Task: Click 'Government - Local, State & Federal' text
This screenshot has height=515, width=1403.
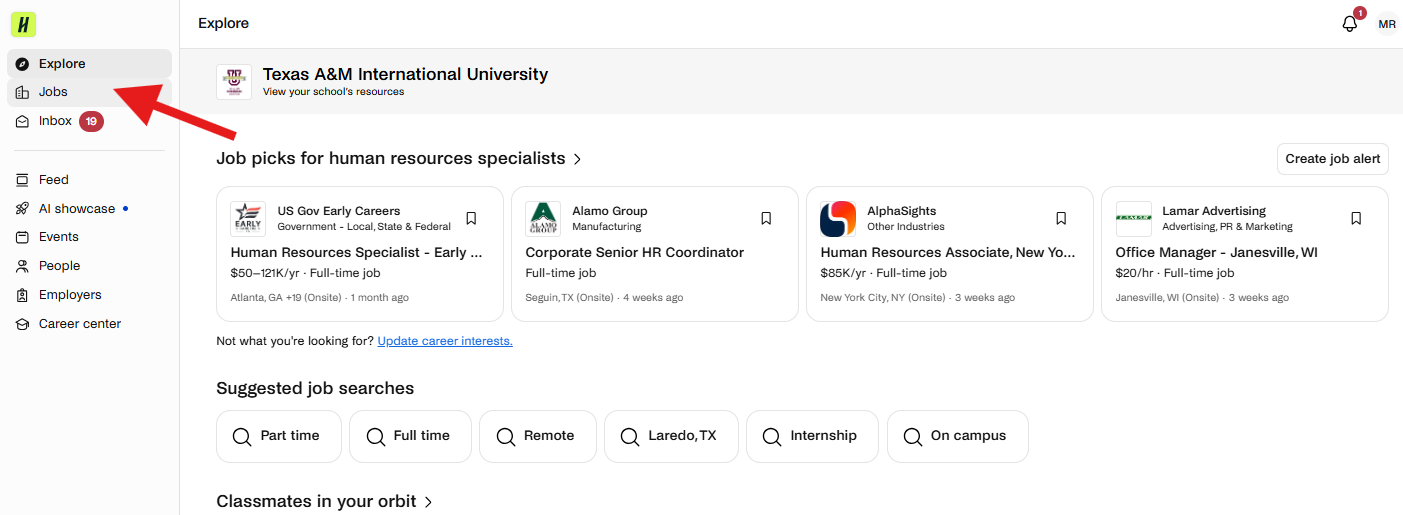Action: [x=364, y=227]
